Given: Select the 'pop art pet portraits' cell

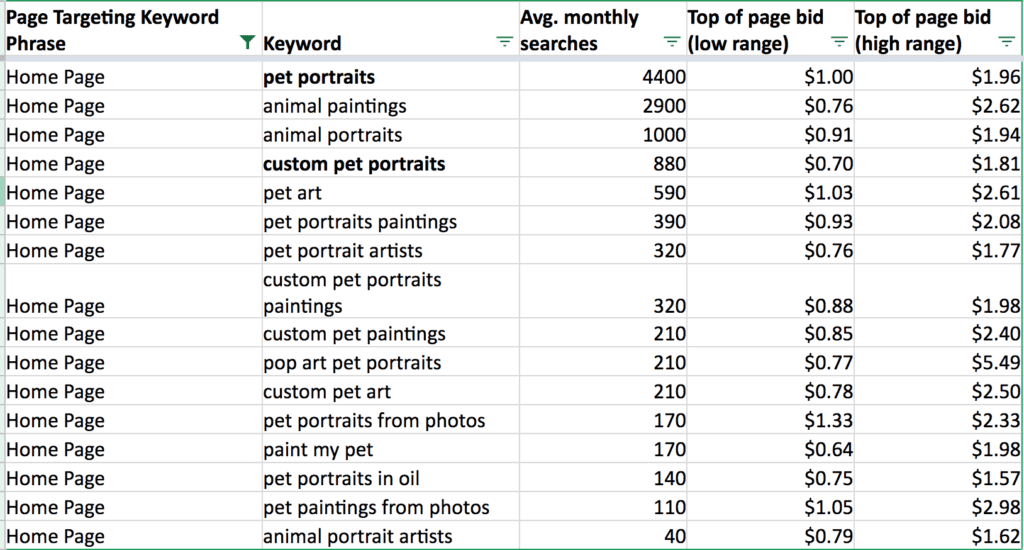Looking at the screenshot, I should point(390,363).
